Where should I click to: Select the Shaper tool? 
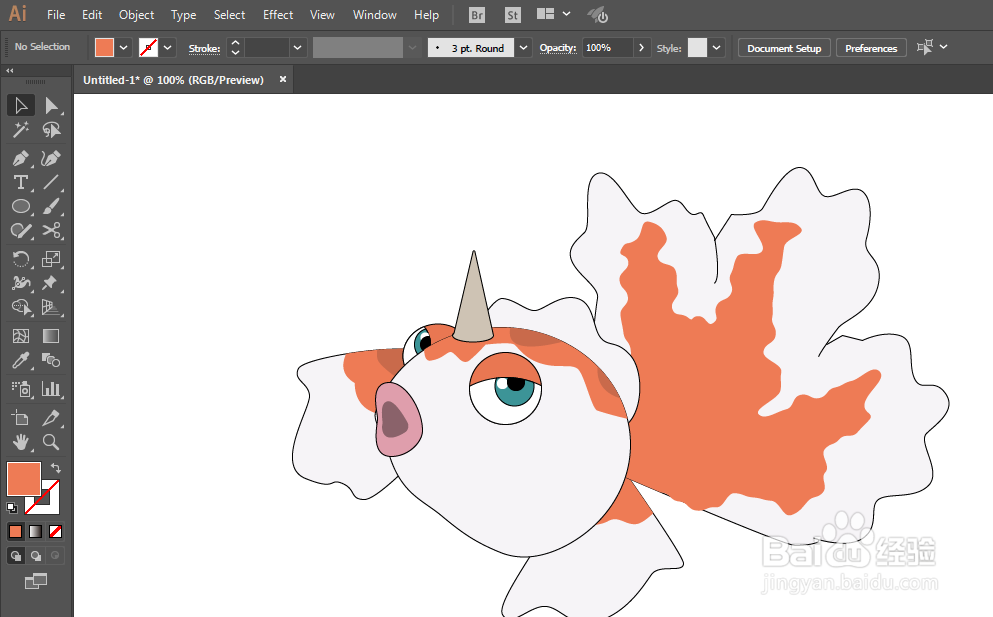[21, 231]
